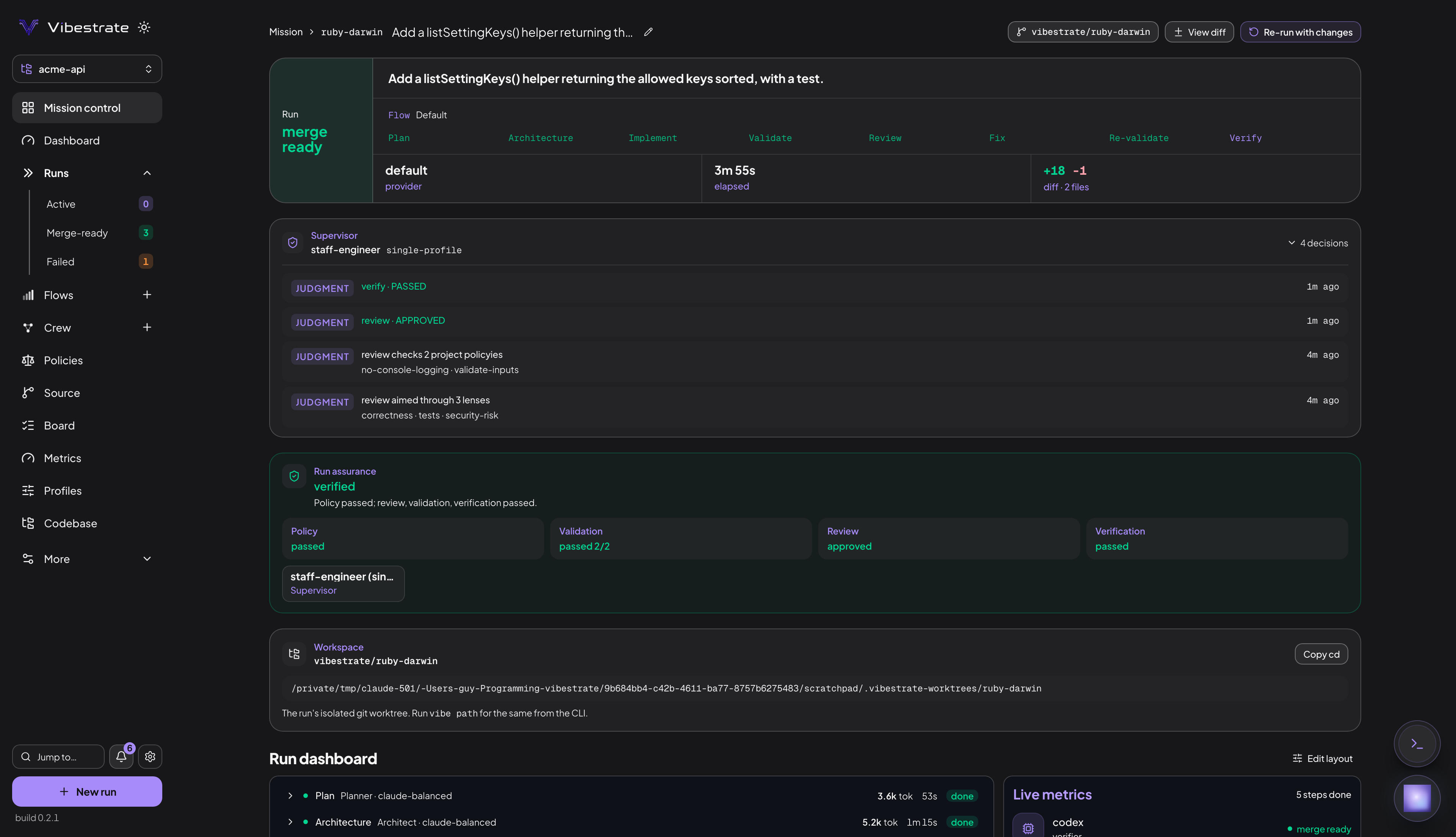Select the Fix flow stage
Viewport: 1456px width, 837px height.
[x=997, y=138]
